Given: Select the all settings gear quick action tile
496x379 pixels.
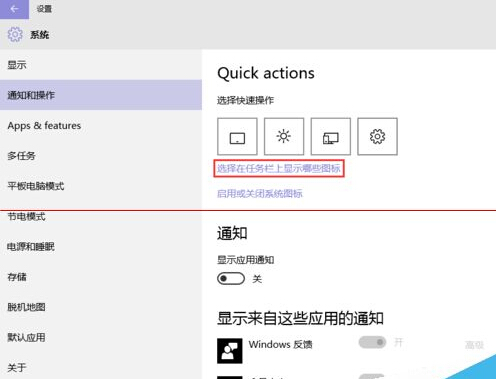Looking at the screenshot, I should tap(377, 136).
